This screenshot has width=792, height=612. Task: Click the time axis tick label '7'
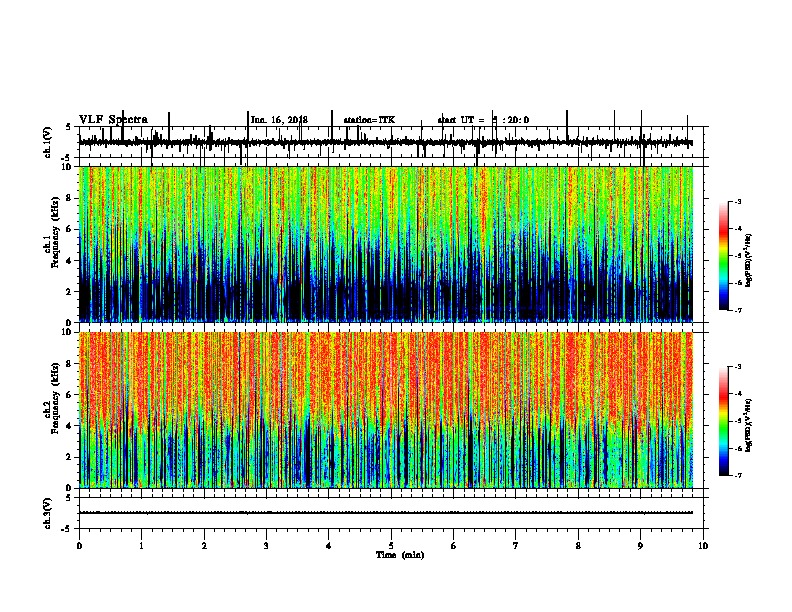[x=516, y=546]
